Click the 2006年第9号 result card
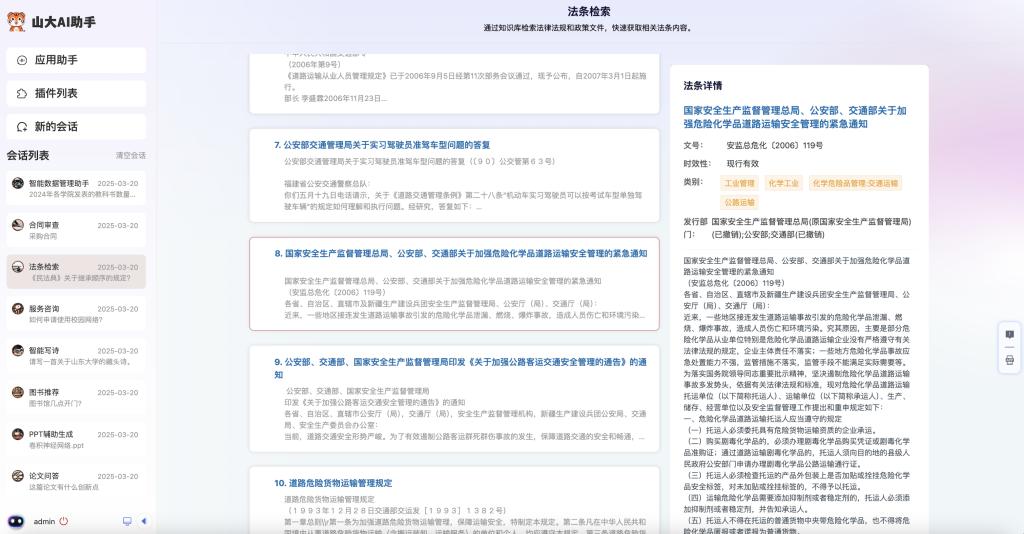The width and height of the screenshot is (1024, 534). tap(455, 84)
